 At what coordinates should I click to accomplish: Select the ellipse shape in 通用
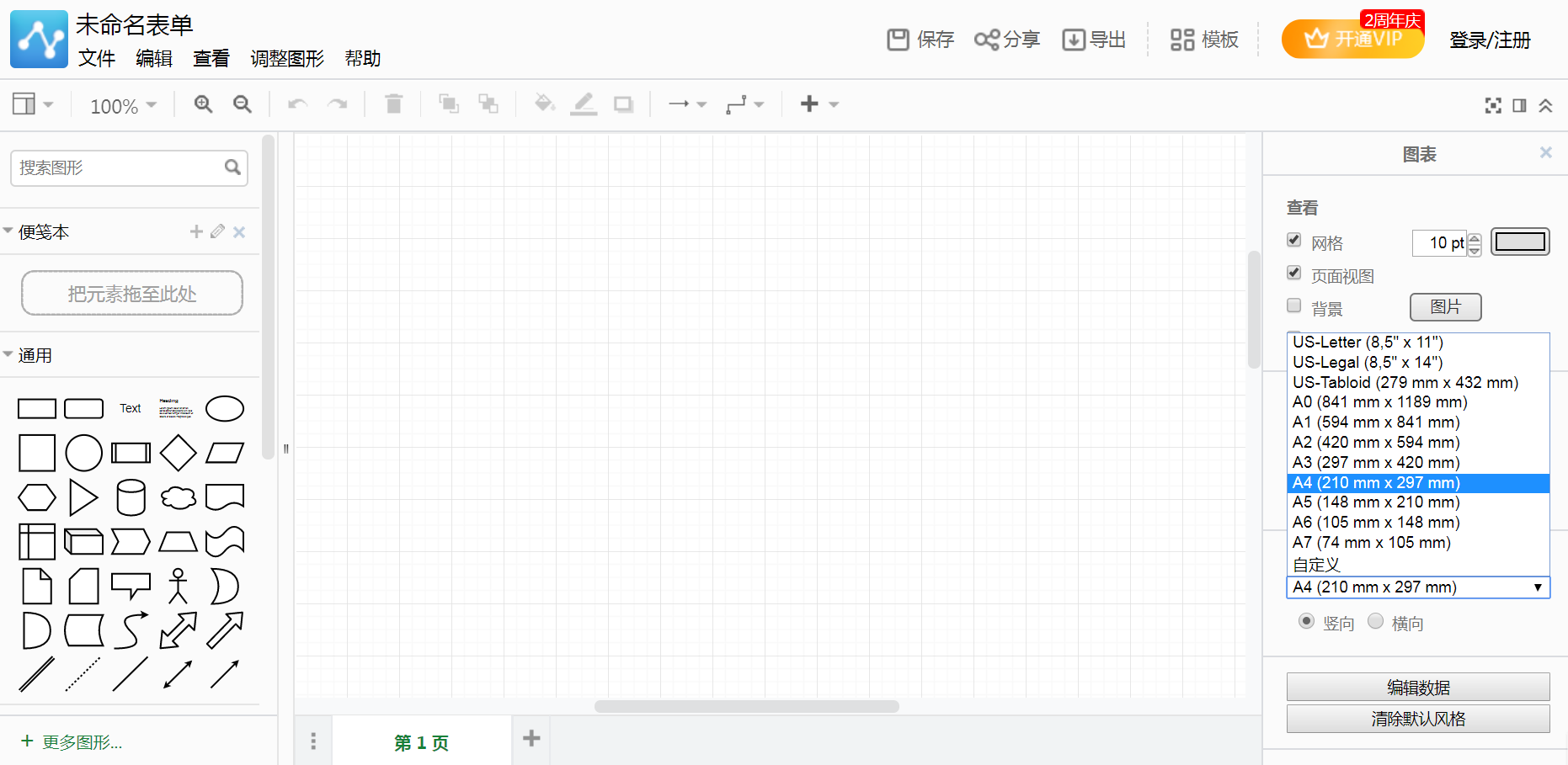[225, 409]
